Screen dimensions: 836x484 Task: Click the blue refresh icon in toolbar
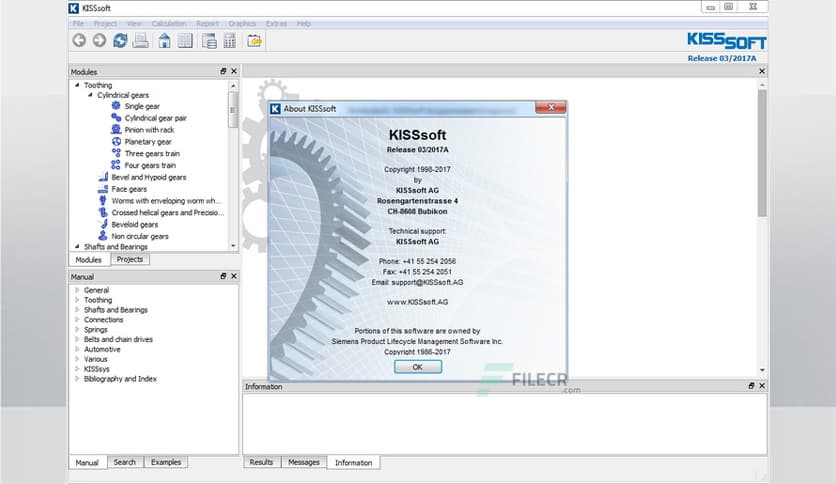(120, 40)
